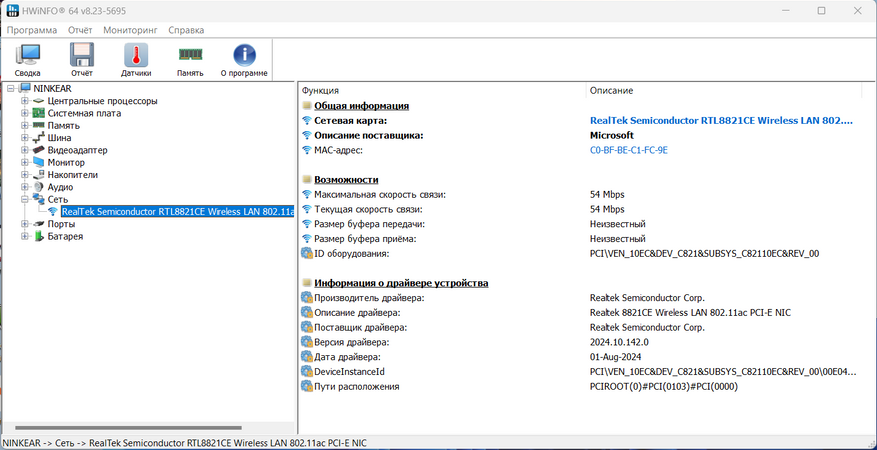Click the status bar path text

pos(185,443)
